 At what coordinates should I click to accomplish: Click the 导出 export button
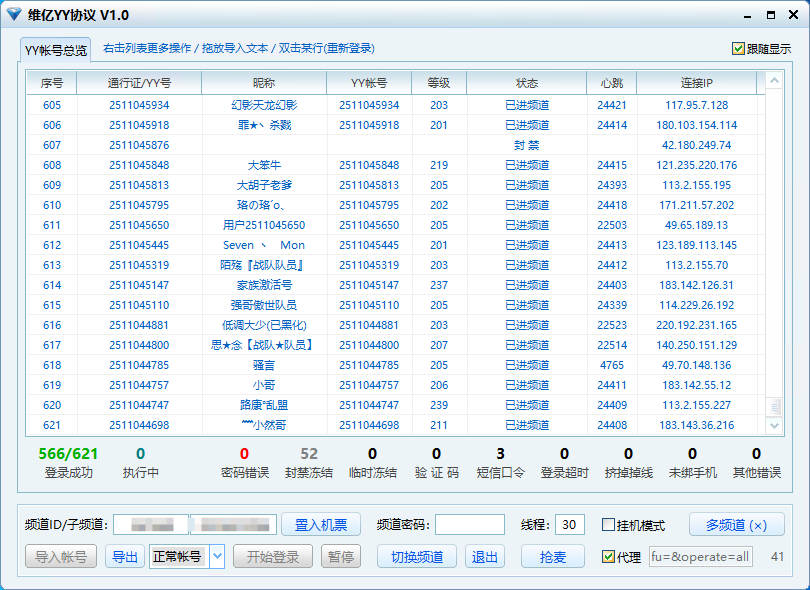pos(124,557)
